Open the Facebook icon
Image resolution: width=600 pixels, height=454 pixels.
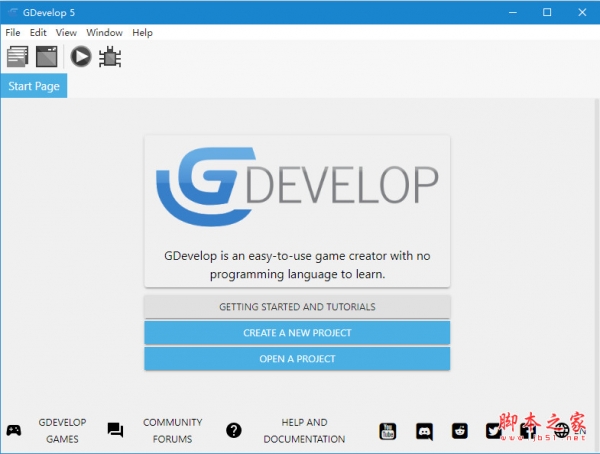click(x=528, y=431)
